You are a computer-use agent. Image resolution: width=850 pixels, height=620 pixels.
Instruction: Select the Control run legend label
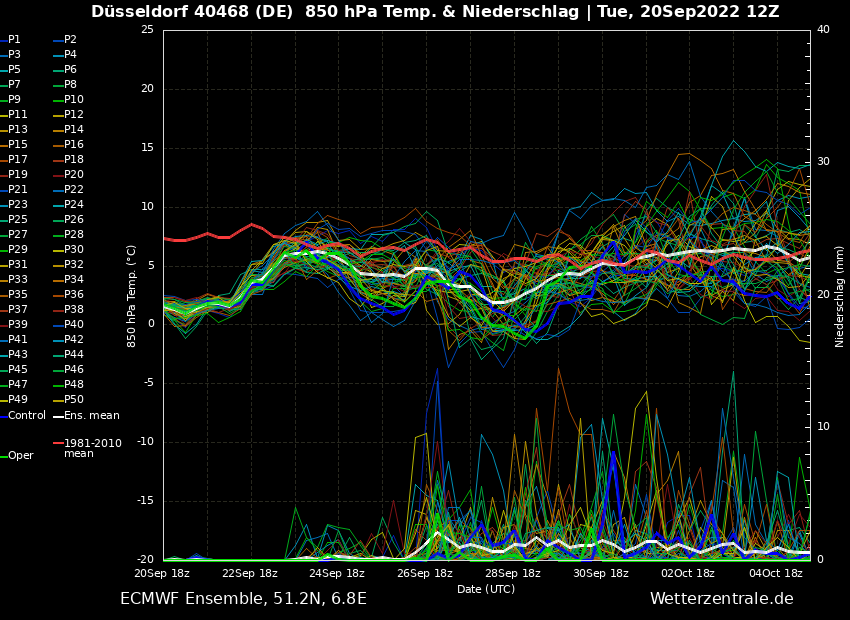point(27,415)
